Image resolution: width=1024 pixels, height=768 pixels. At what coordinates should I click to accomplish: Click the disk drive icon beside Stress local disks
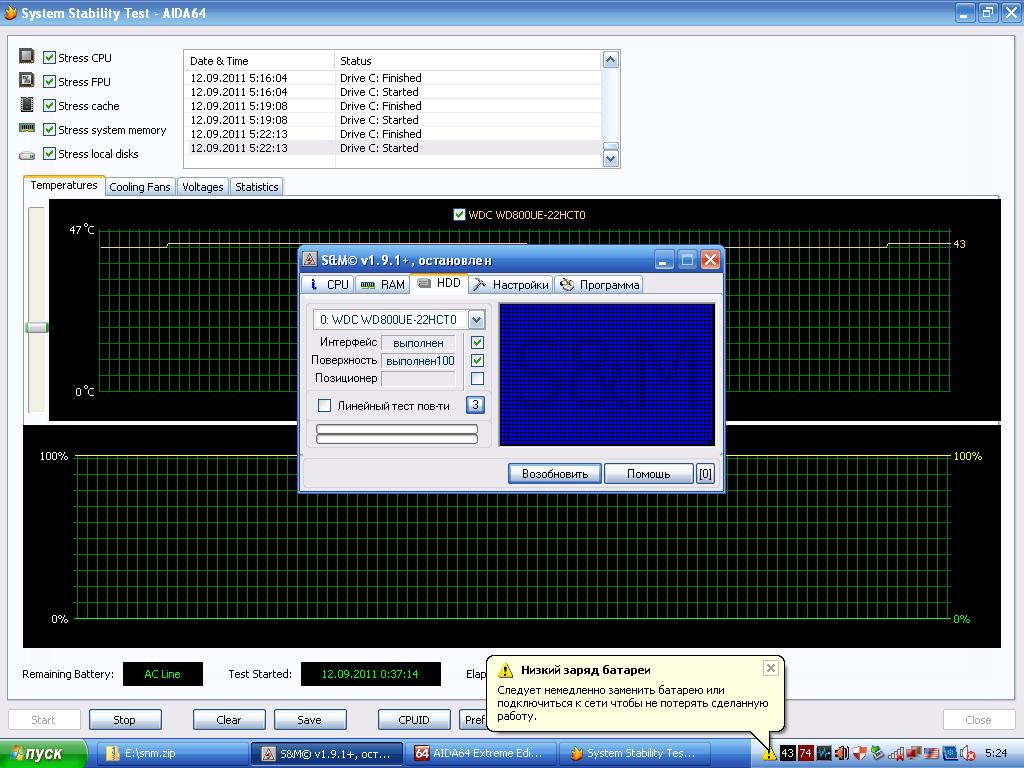(27, 154)
